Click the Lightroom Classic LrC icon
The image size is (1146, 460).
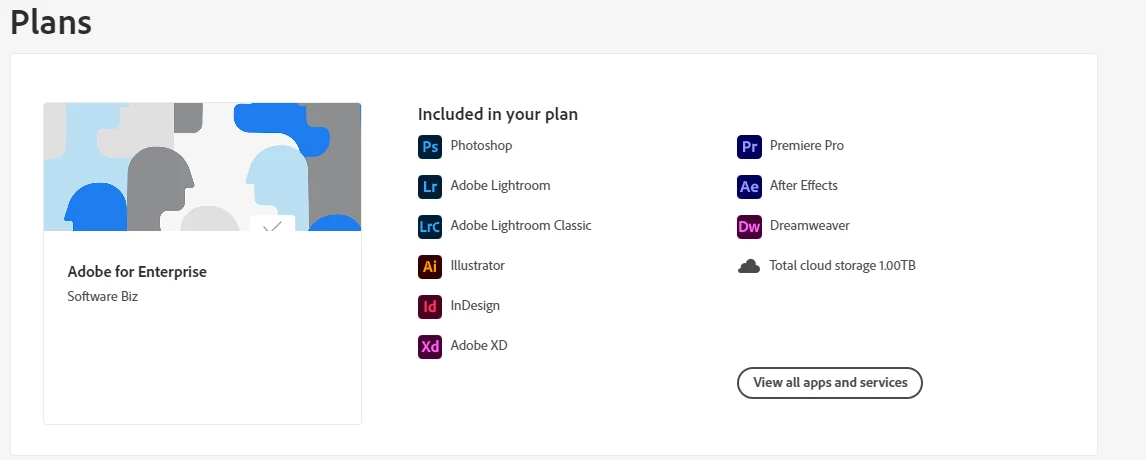tap(430, 227)
